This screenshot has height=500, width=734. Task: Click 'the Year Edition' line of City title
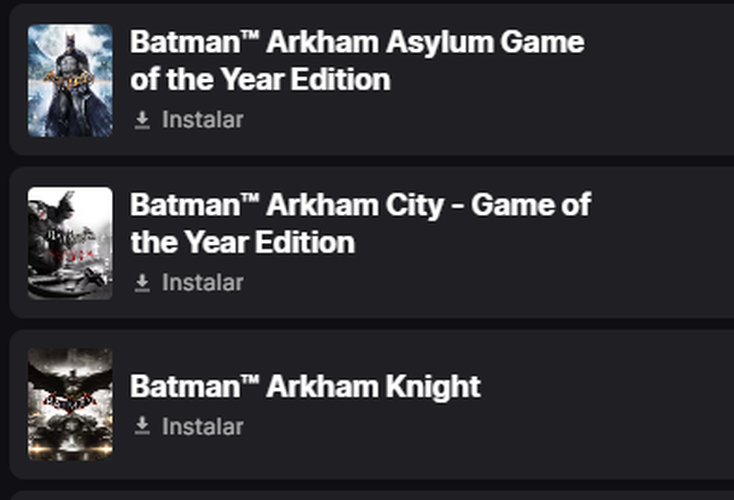(x=242, y=243)
